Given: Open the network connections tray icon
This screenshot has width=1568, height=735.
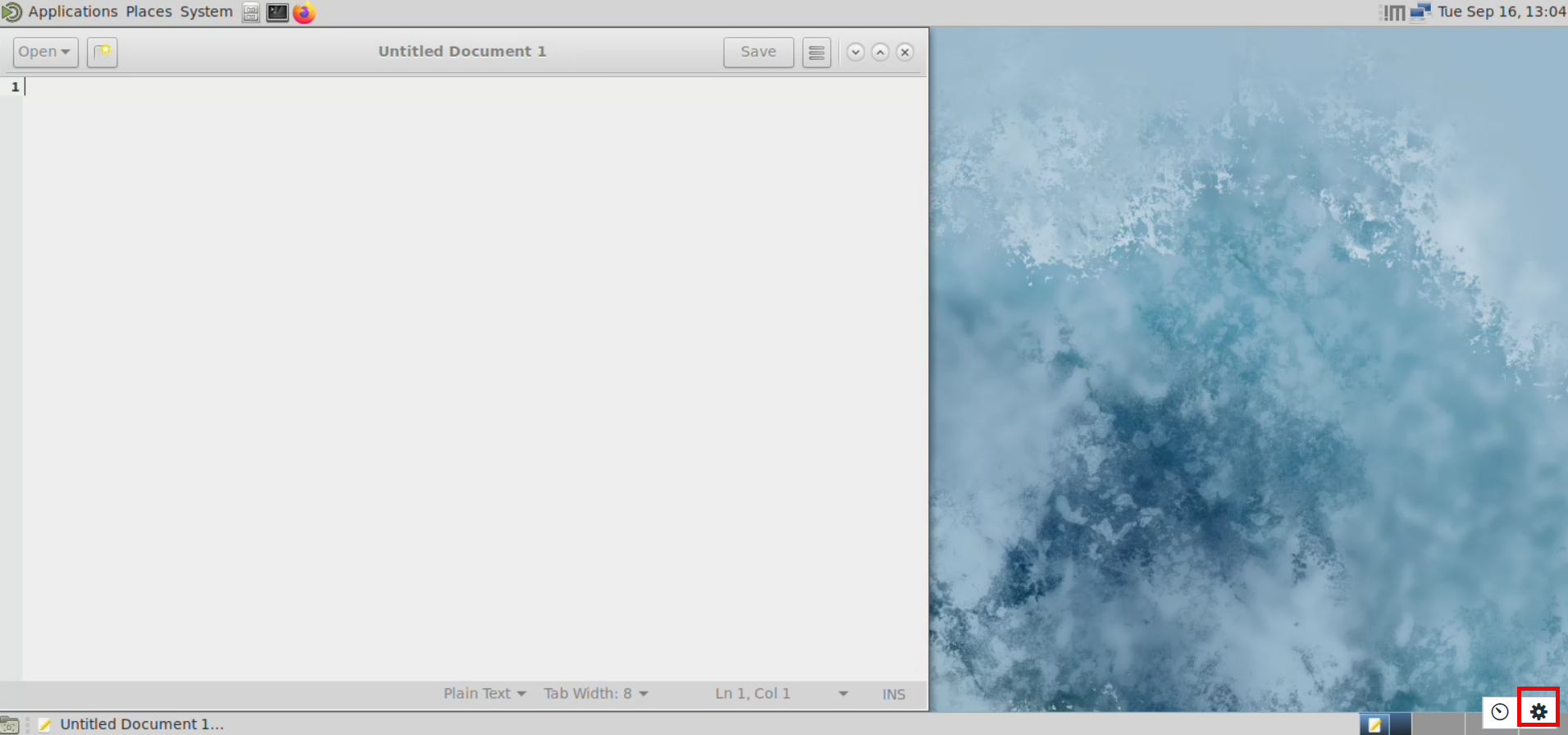Looking at the screenshot, I should click(x=1420, y=12).
